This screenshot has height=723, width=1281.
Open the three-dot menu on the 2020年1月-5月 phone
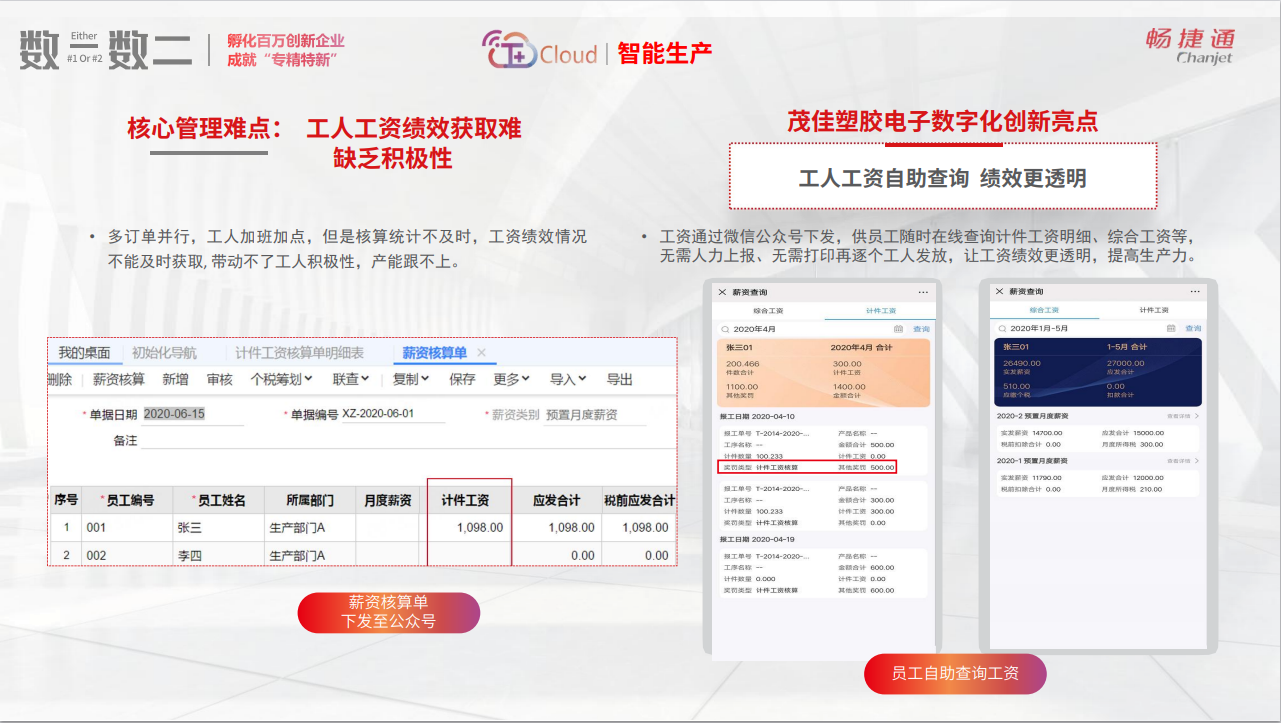[x=1195, y=292]
